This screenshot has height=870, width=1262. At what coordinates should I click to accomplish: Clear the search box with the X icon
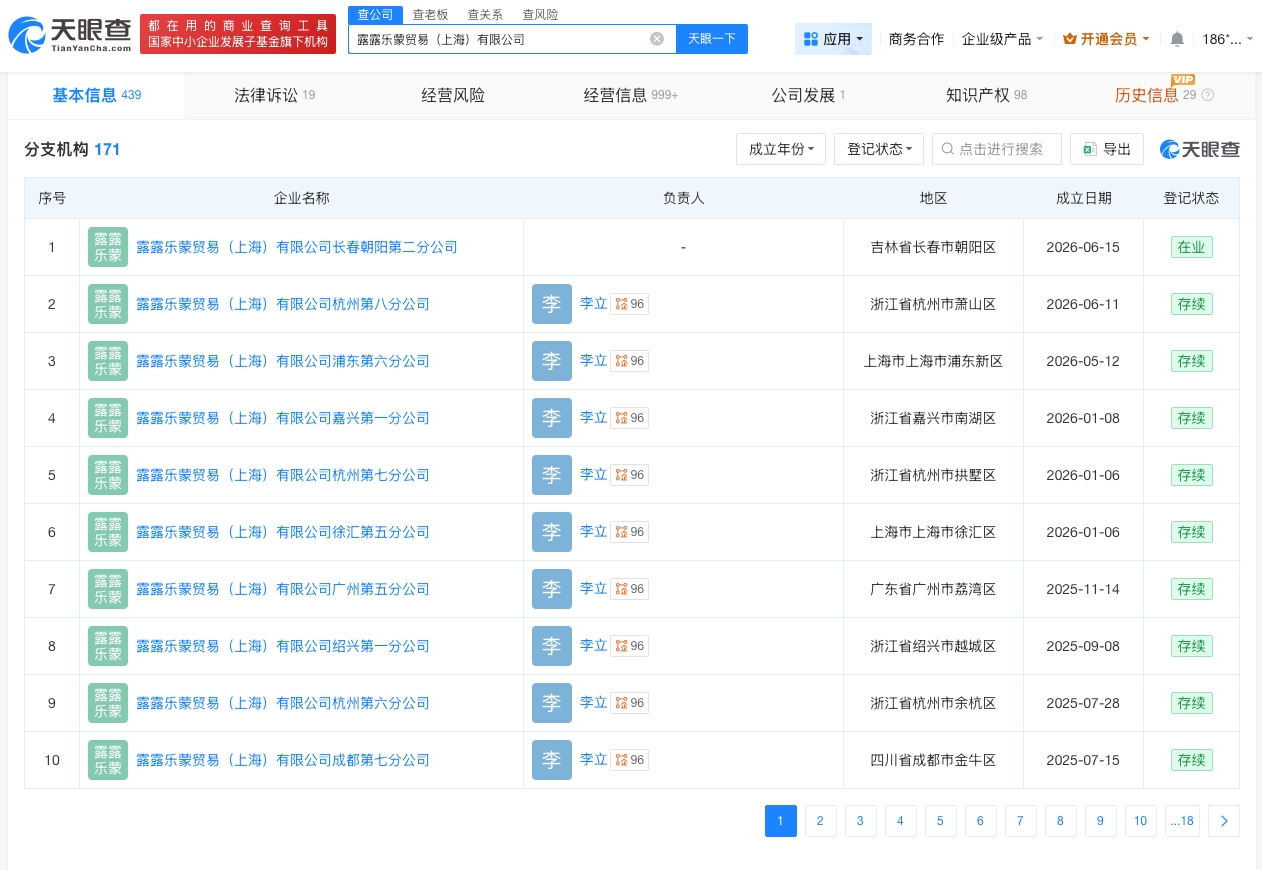[x=657, y=39]
